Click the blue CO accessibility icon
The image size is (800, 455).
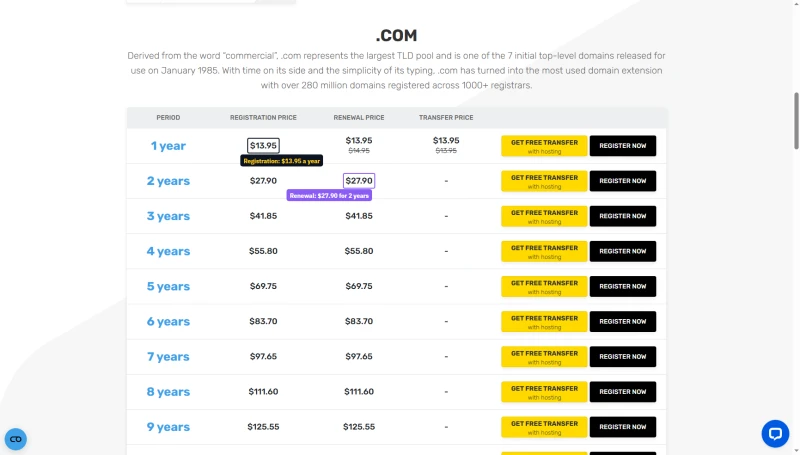[16, 439]
